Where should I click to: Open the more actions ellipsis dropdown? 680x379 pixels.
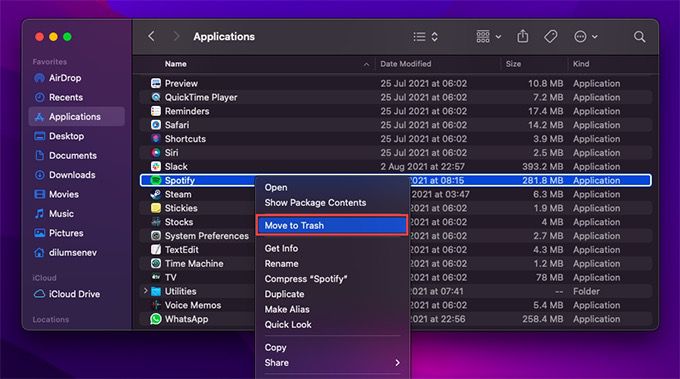pos(585,37)
